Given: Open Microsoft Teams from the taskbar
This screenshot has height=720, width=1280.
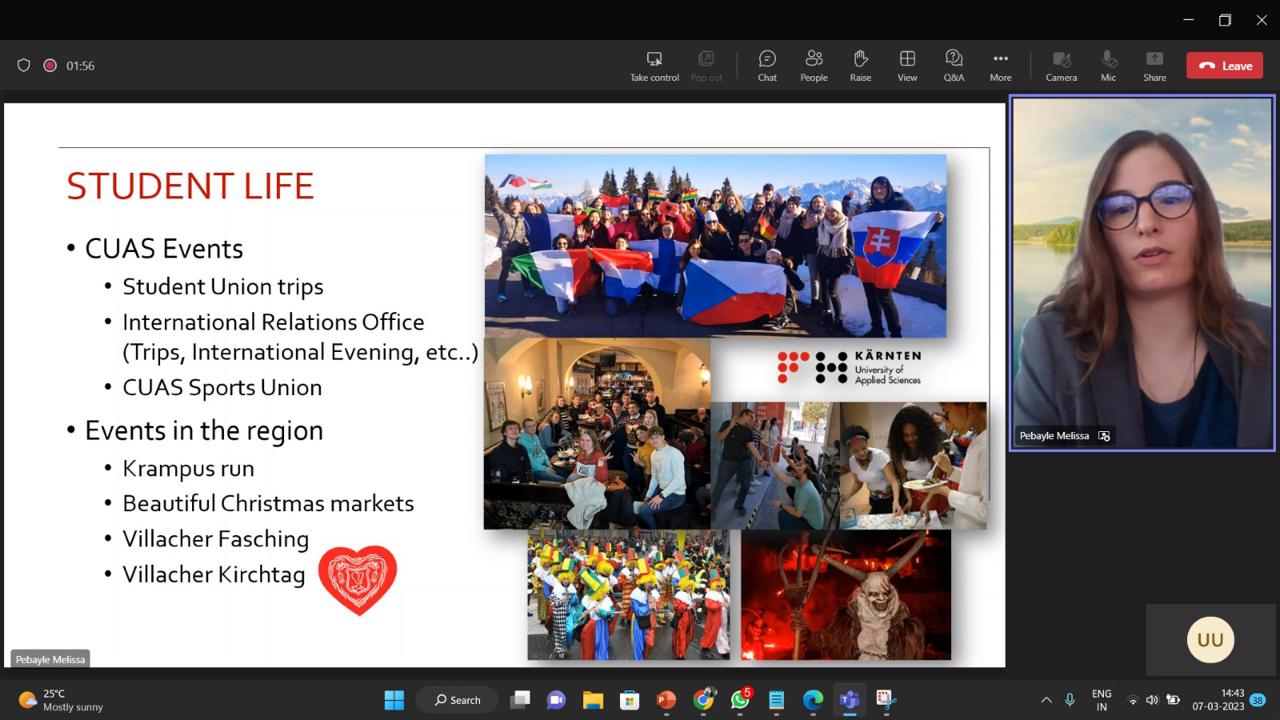Looking at the screenshot, I should [849, 700].
